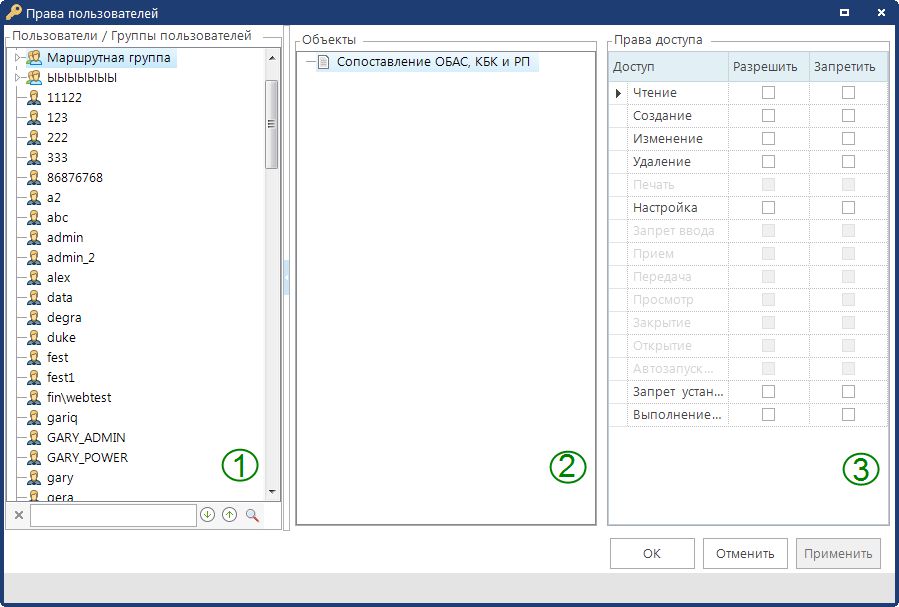Screen dimensions: 899x607
Task: Expand the ЫЫЫЫЫЫЫ group node
Action: 18,78
